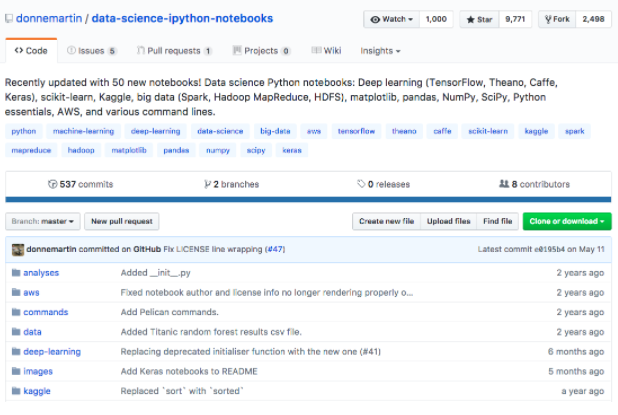Screen dimensions: 618x415
Task: View 2 branches list
Action: pos(232,184)
